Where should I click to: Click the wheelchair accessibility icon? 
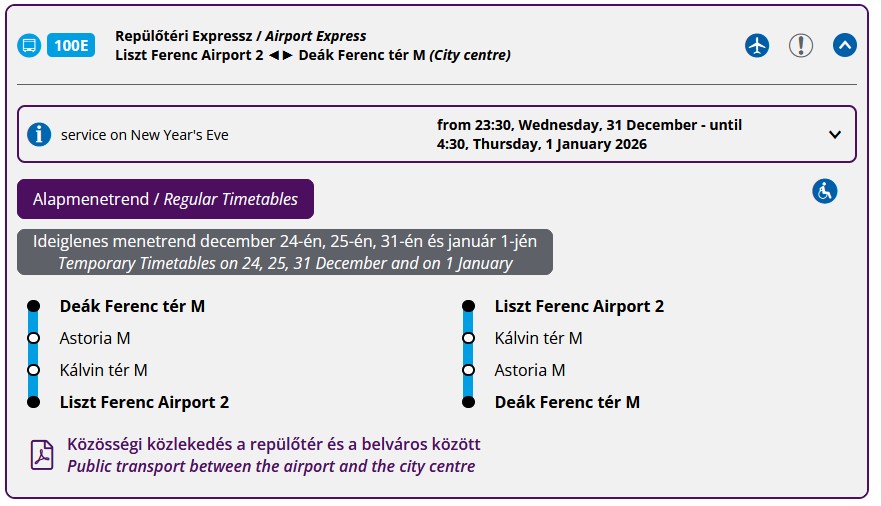click(824, 191)
